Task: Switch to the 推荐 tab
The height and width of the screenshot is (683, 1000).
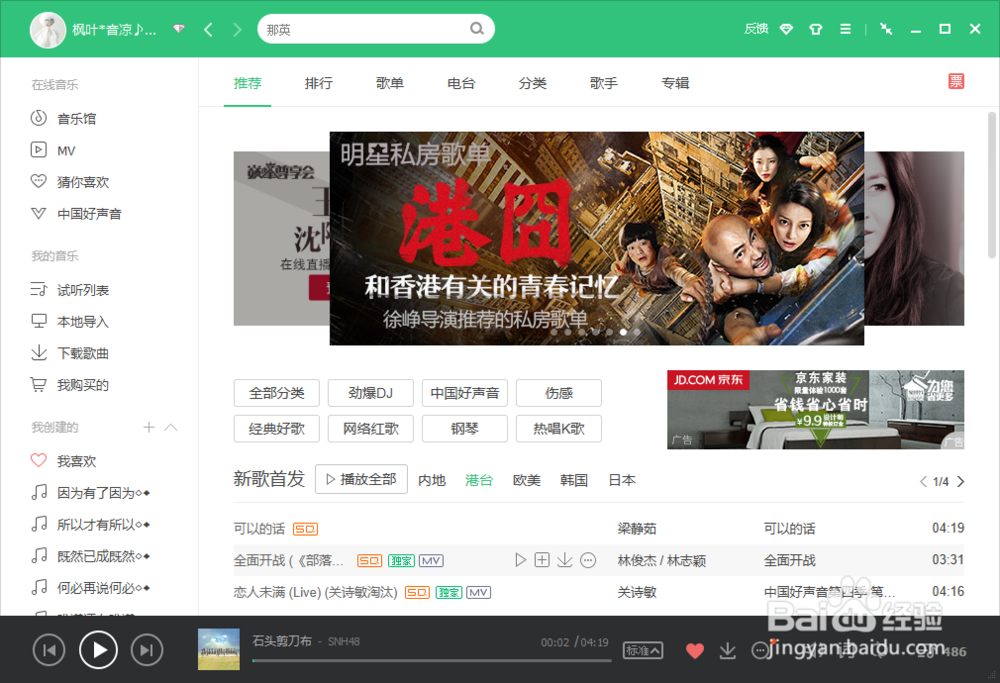Action: pyautogui.click(x=247, y=83)
